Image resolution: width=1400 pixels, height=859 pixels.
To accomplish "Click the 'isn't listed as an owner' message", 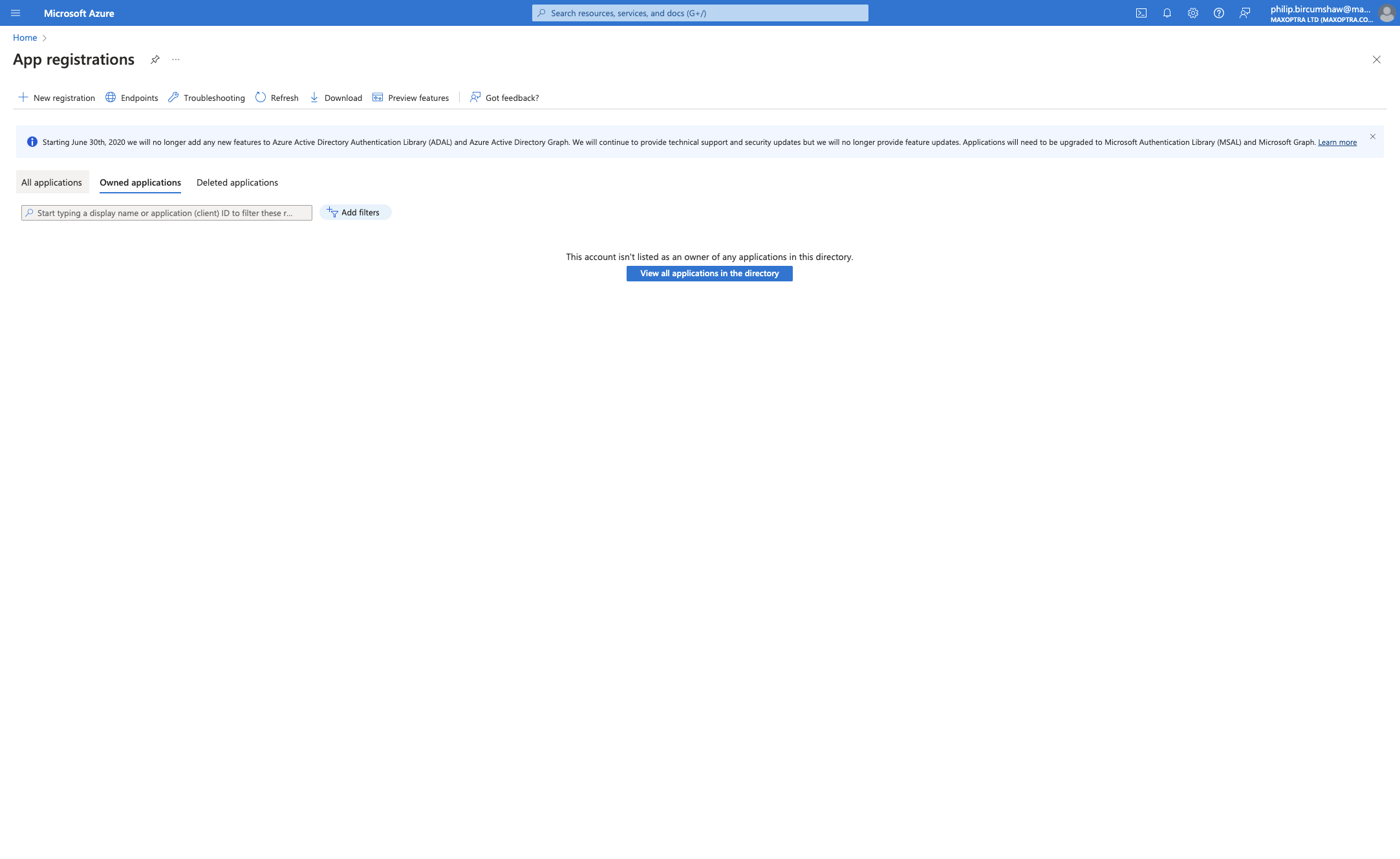I will [709, 257].
